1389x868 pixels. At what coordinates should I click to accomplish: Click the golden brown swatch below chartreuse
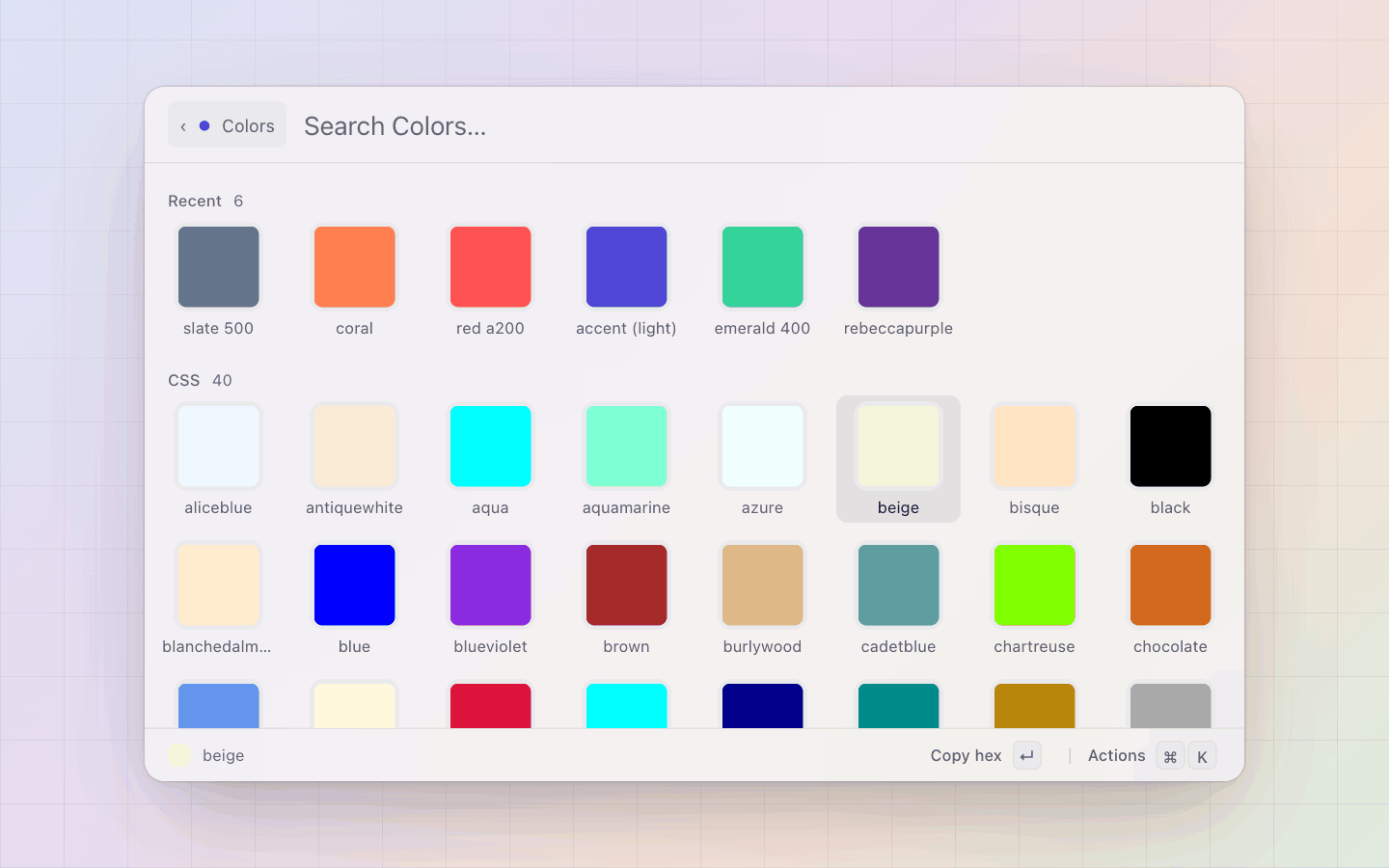pos(1035,705)
